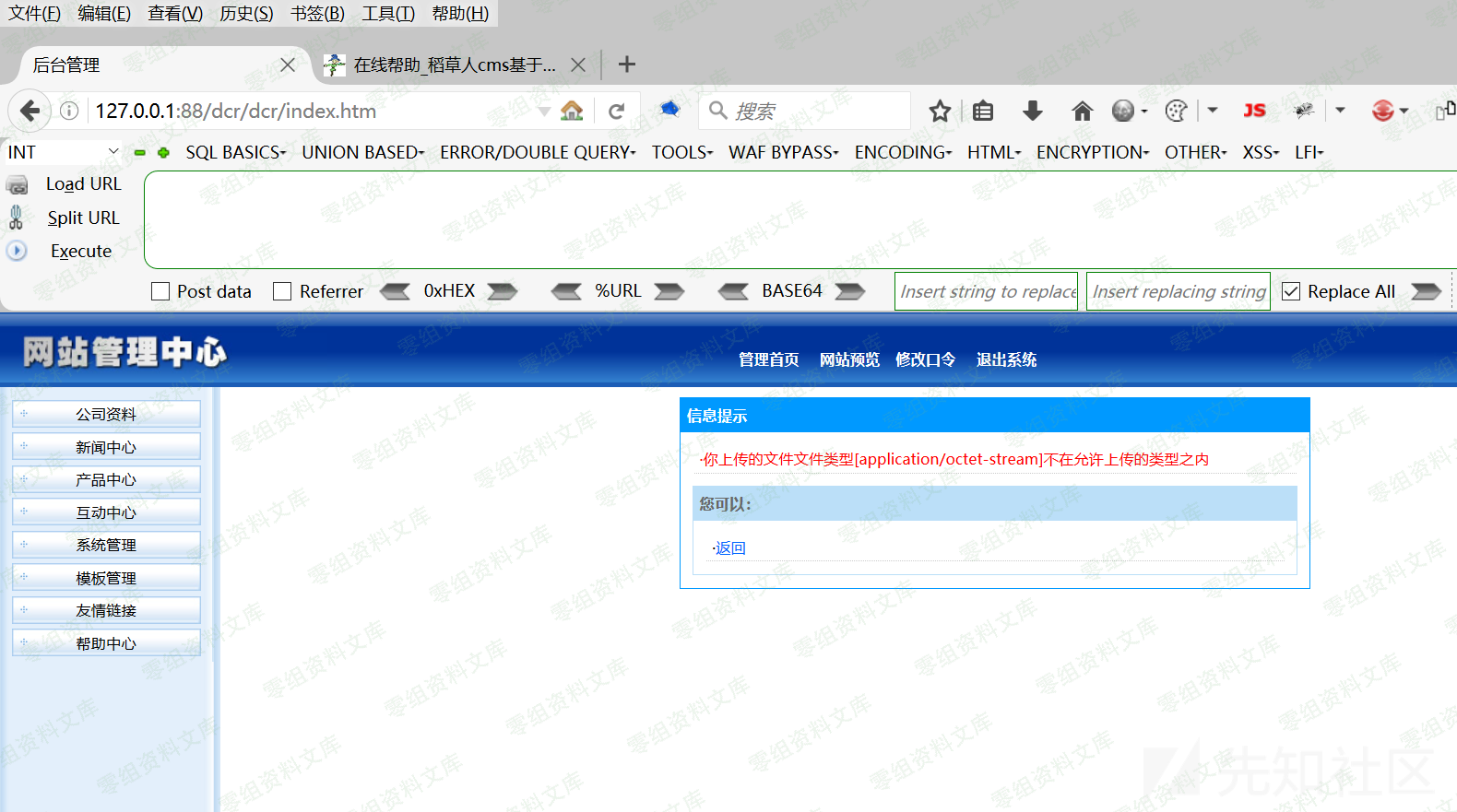Click the Execute play icon in HackBar
This screenshot has width=1457, height=812.
[17, 251]
